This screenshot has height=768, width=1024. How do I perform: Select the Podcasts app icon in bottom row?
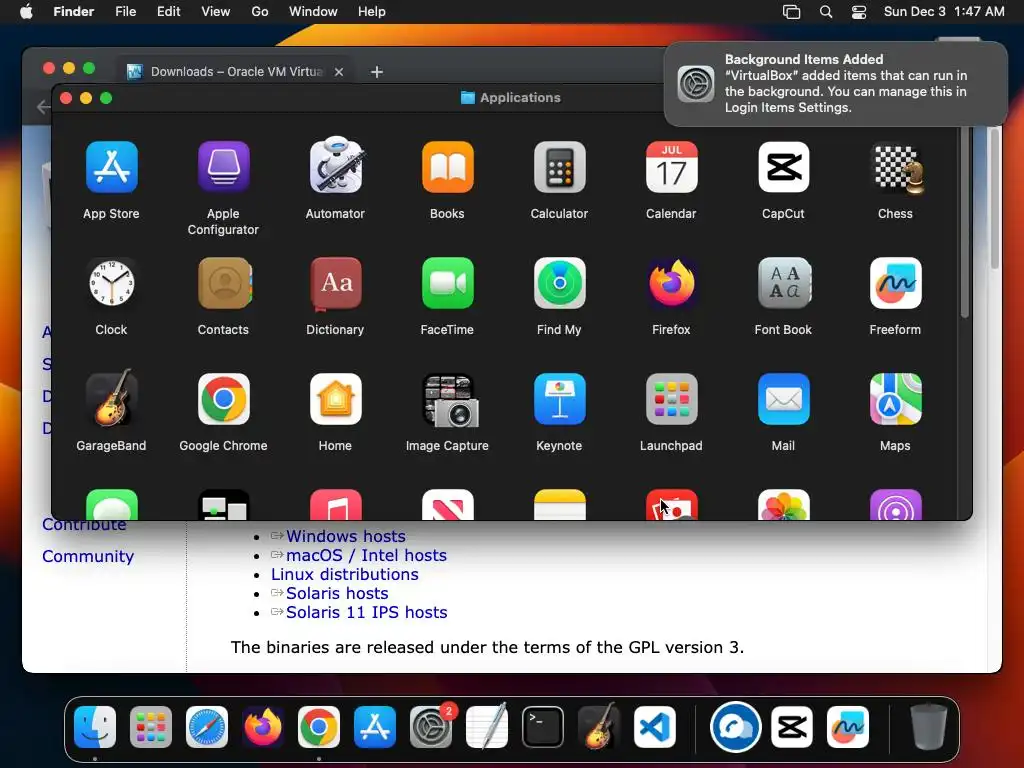[895, 504]
